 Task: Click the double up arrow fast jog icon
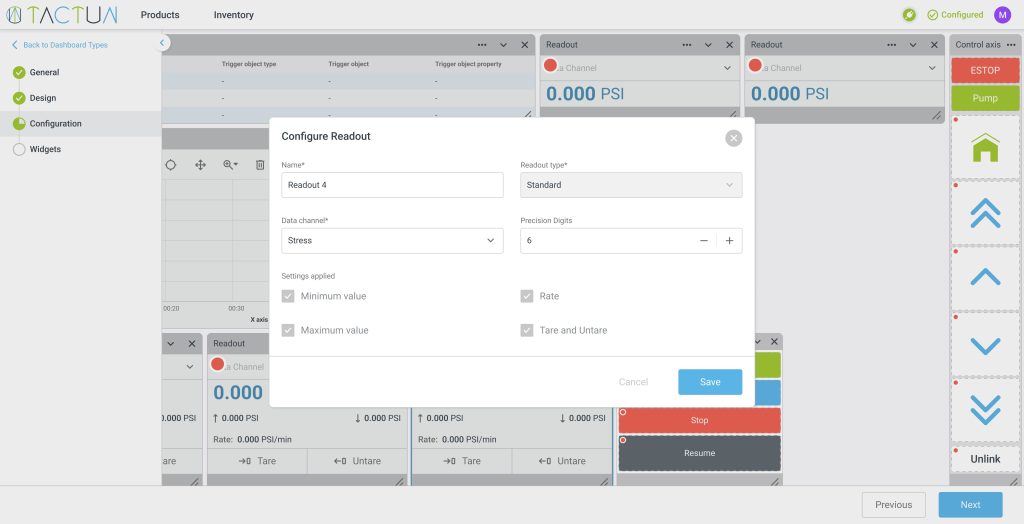(x=985, y=213)
